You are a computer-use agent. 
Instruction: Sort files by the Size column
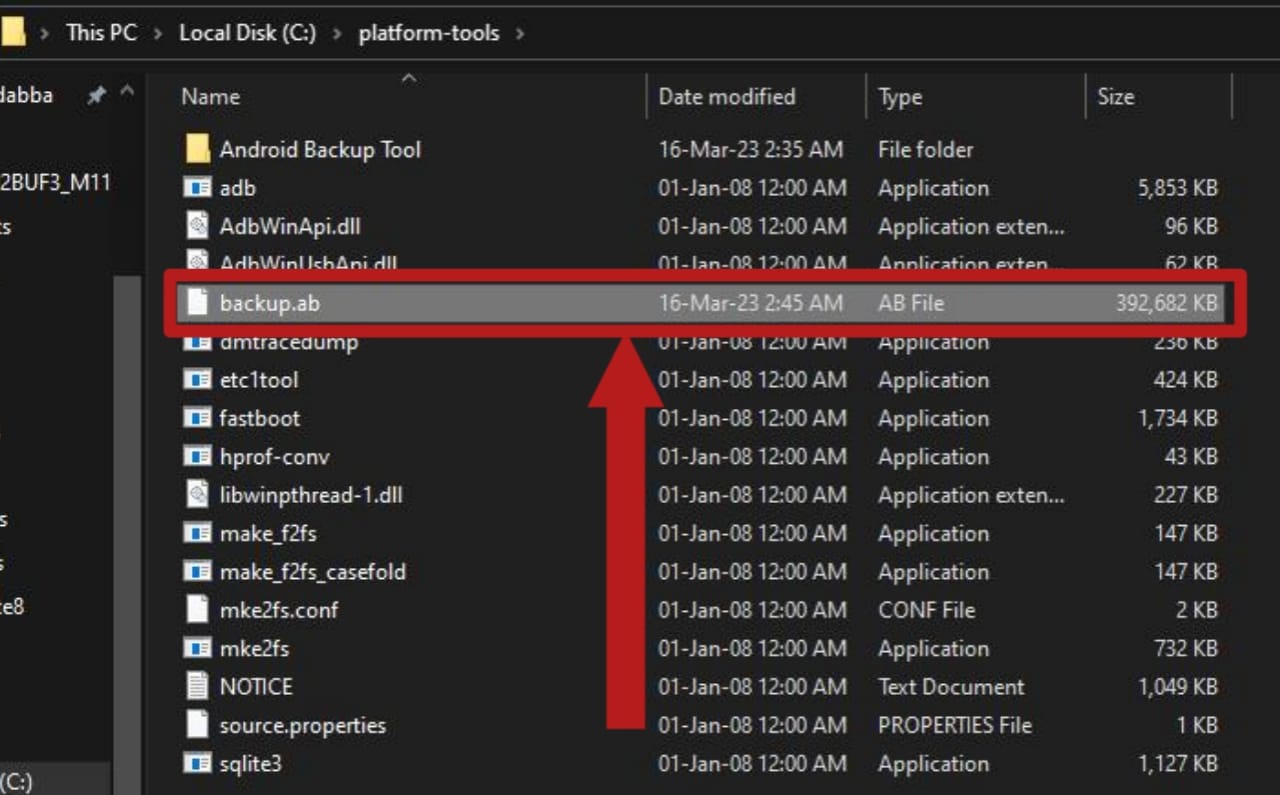click(x=1115, y=97)
